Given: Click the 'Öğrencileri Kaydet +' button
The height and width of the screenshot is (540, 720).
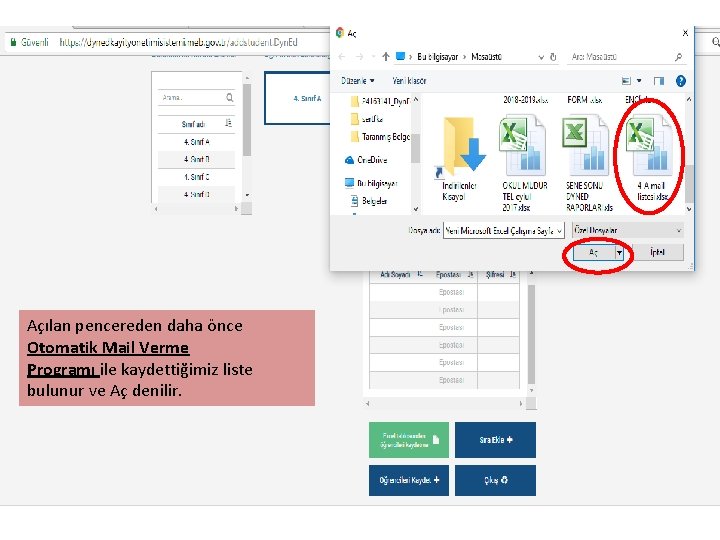Looking at the screenshot, I should (409, 480).
